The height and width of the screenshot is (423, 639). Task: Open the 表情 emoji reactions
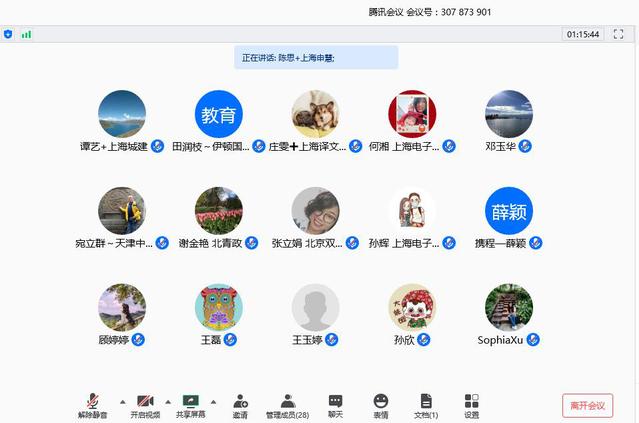381,404
